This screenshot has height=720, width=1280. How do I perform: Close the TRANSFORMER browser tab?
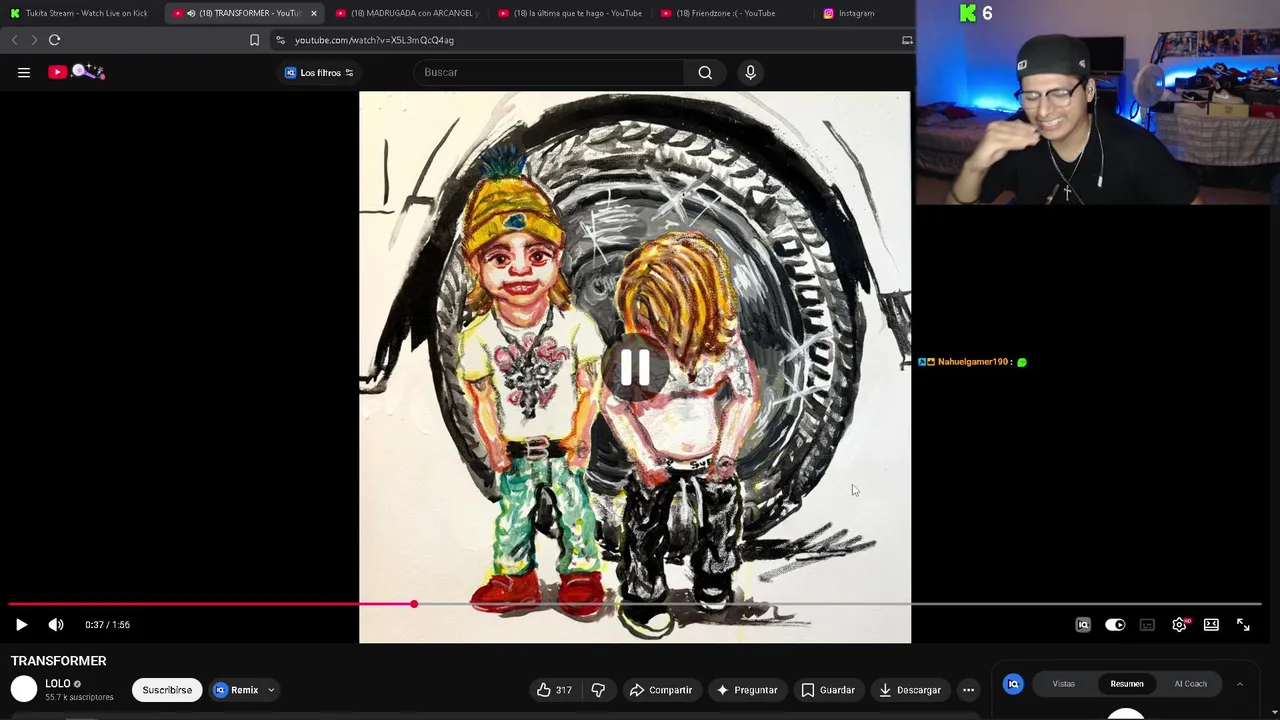(x=314, y=13)
